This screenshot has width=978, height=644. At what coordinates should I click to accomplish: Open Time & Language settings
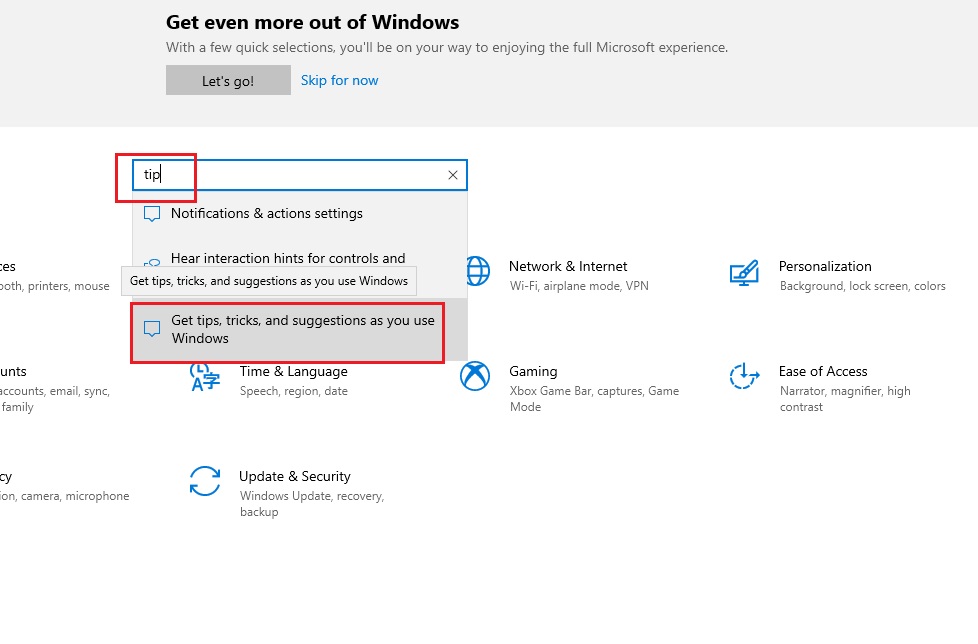(293, 372)
